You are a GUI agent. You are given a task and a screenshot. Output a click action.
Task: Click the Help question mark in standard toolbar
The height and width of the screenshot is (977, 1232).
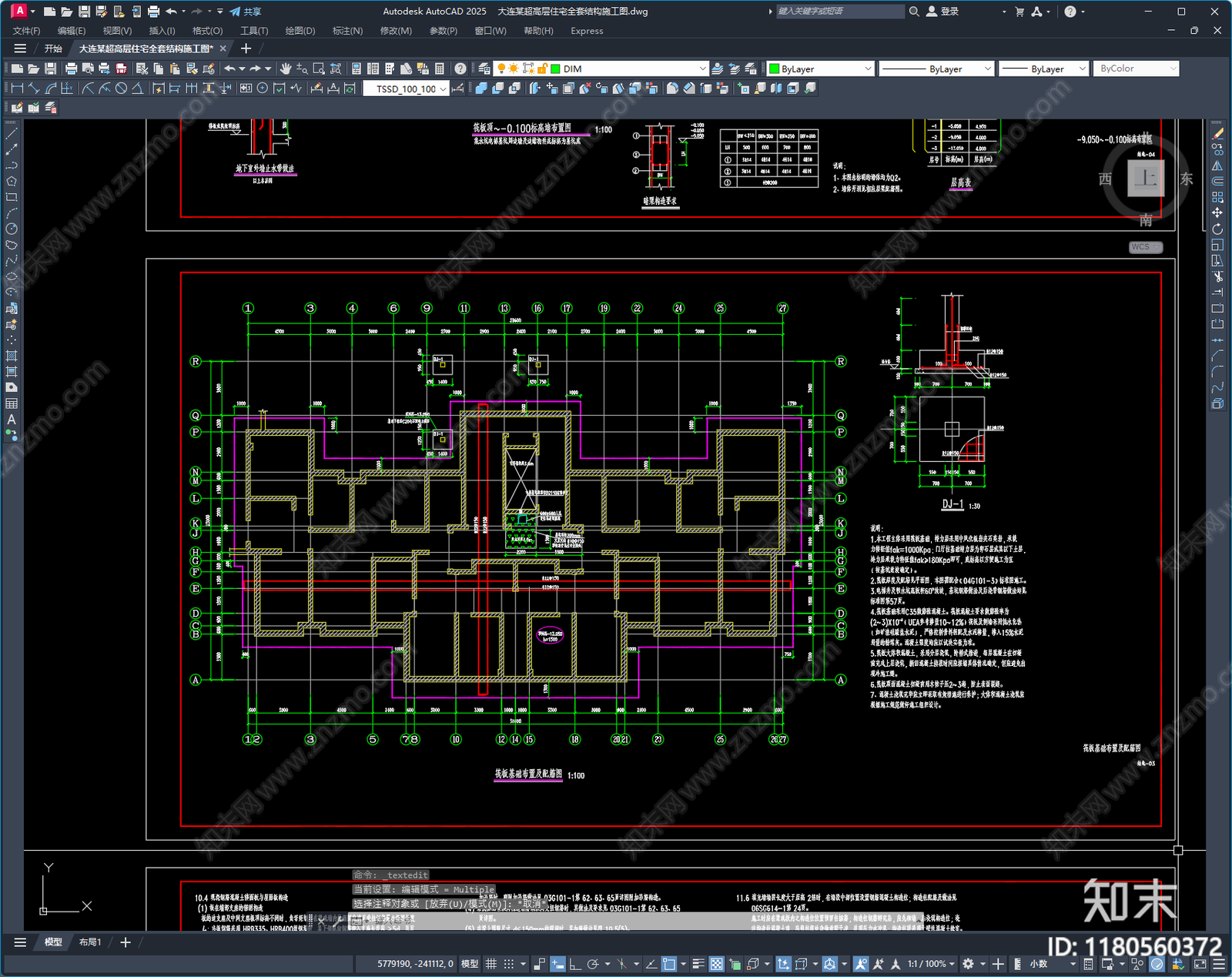[460, 69]
